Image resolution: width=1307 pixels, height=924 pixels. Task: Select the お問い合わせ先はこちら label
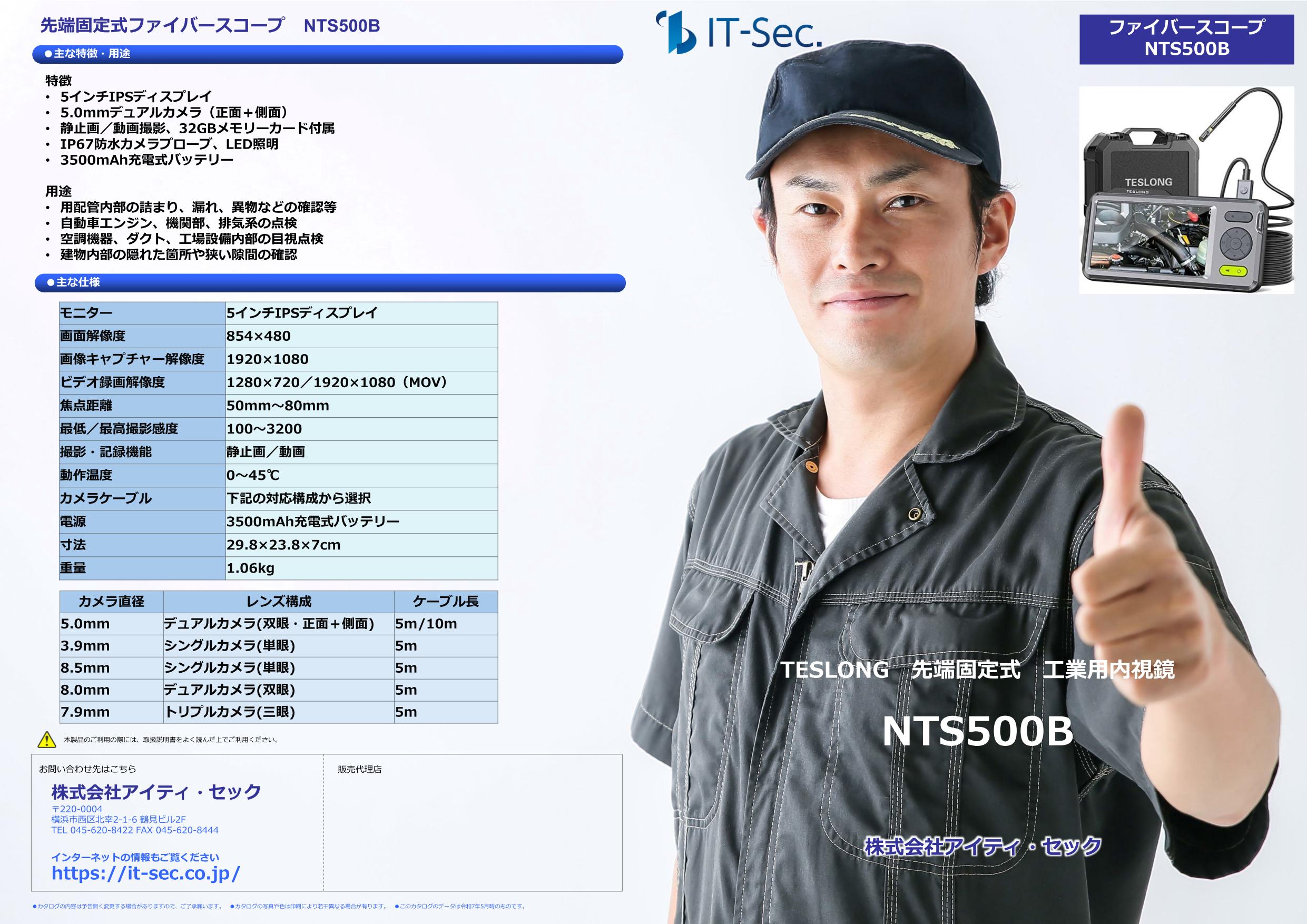[87, 770]
